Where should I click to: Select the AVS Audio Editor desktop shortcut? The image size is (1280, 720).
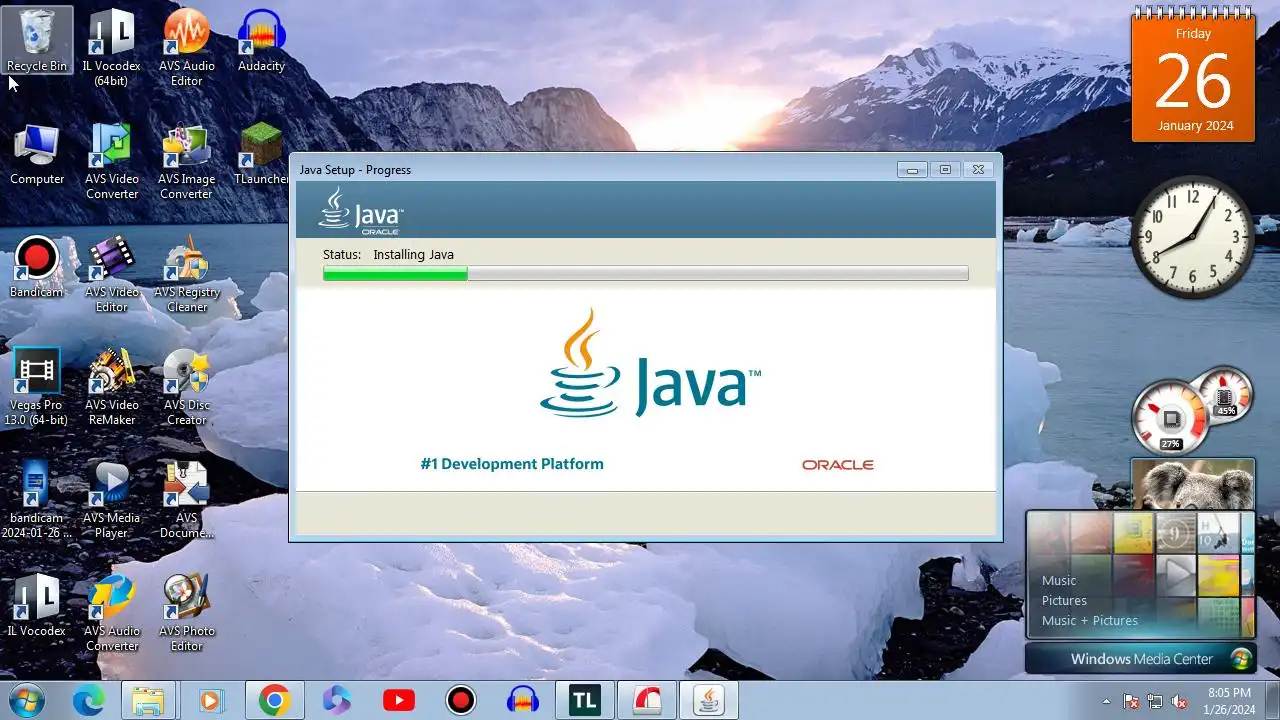coord(186,47)
